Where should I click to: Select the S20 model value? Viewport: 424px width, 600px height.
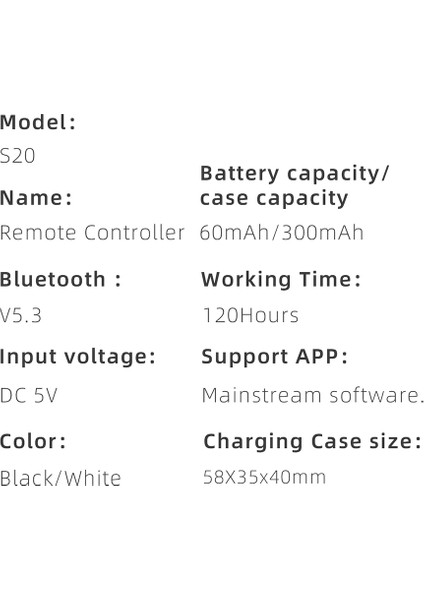coord(18,156)
